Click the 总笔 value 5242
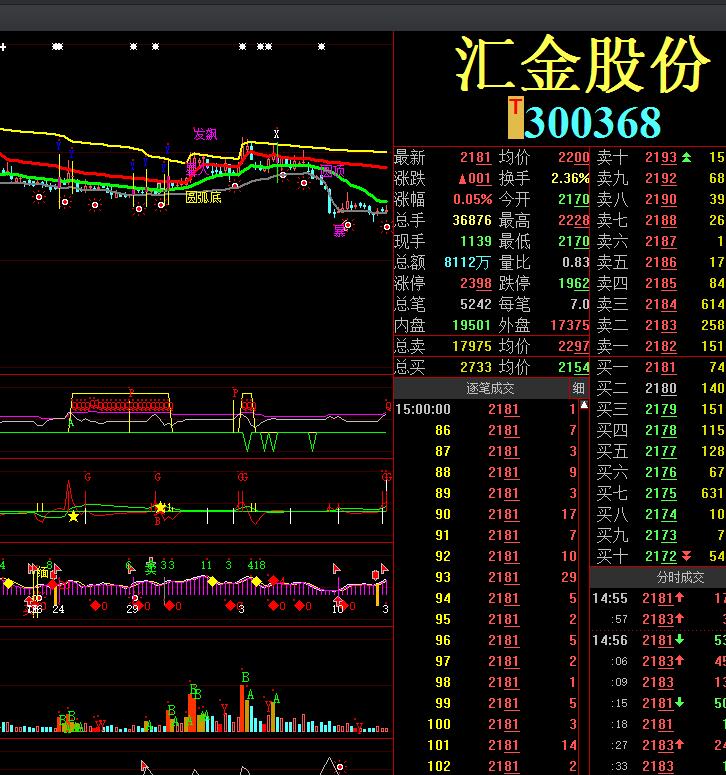The image size is (726, 775). [476, 304]
